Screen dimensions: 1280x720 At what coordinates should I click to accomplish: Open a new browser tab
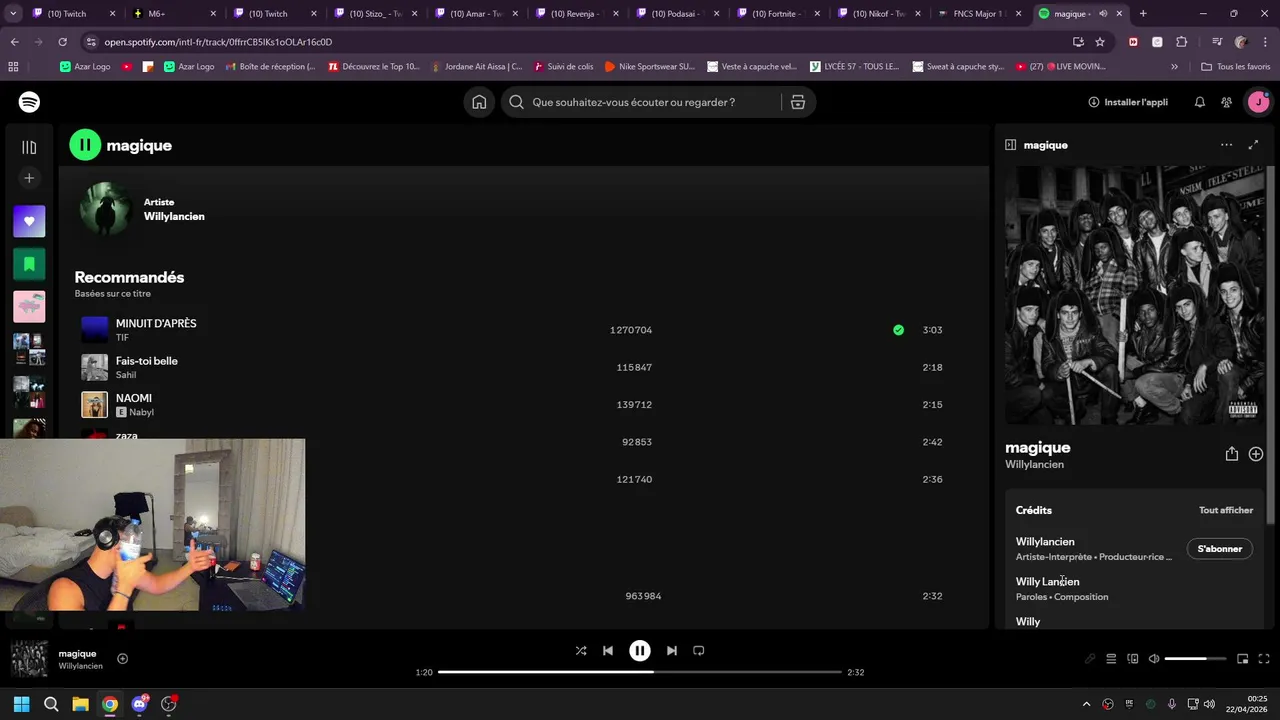point(1143,14)
